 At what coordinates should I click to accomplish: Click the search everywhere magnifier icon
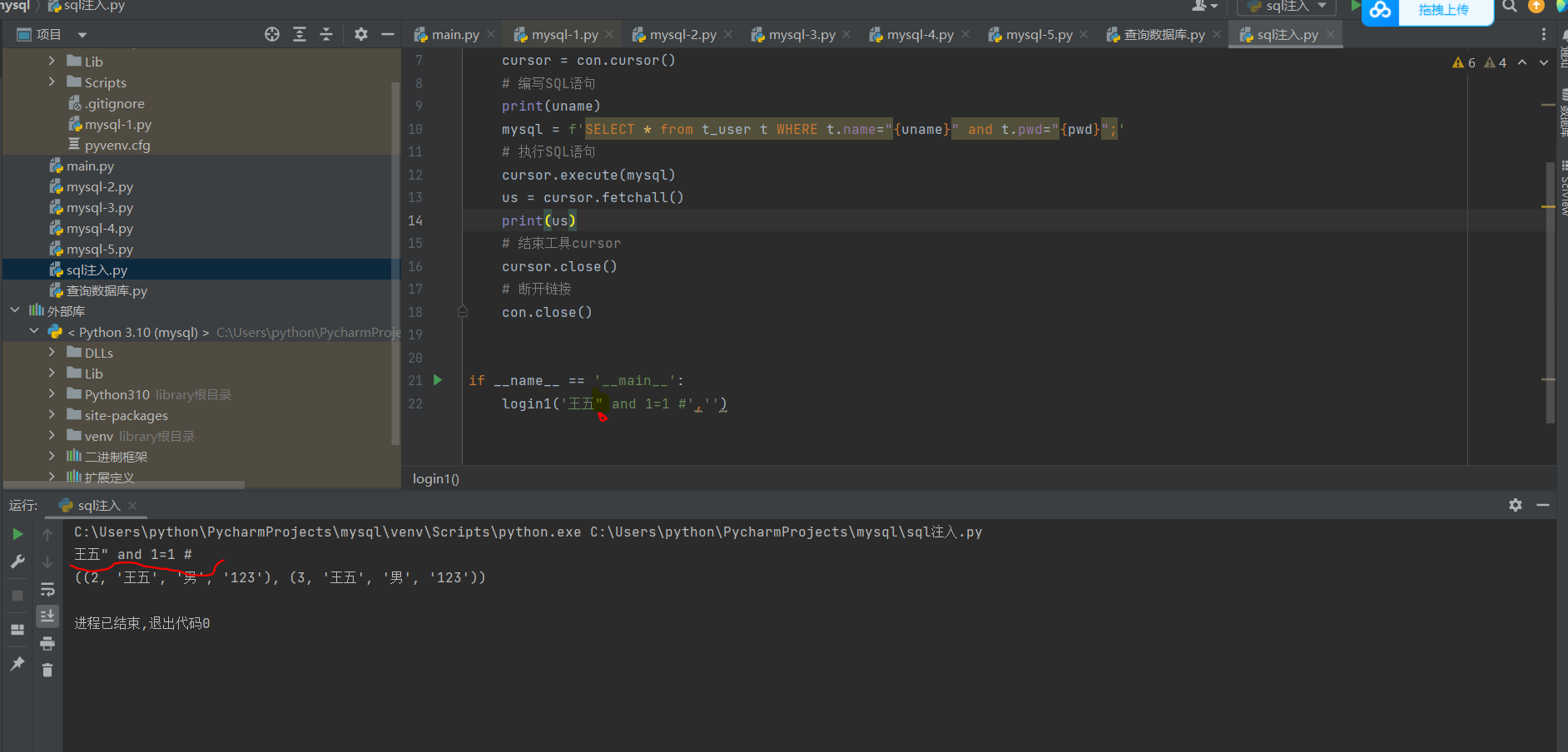tap(1510, 6)
